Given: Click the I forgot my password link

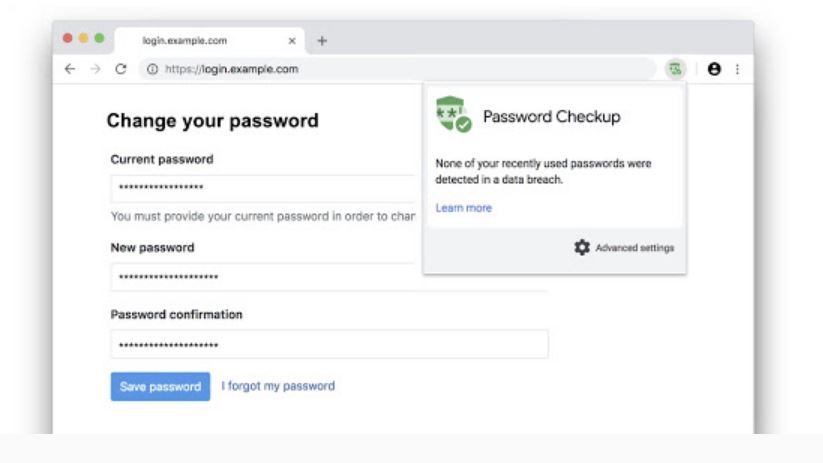Looking at the screenshot, I should point(278,386).
